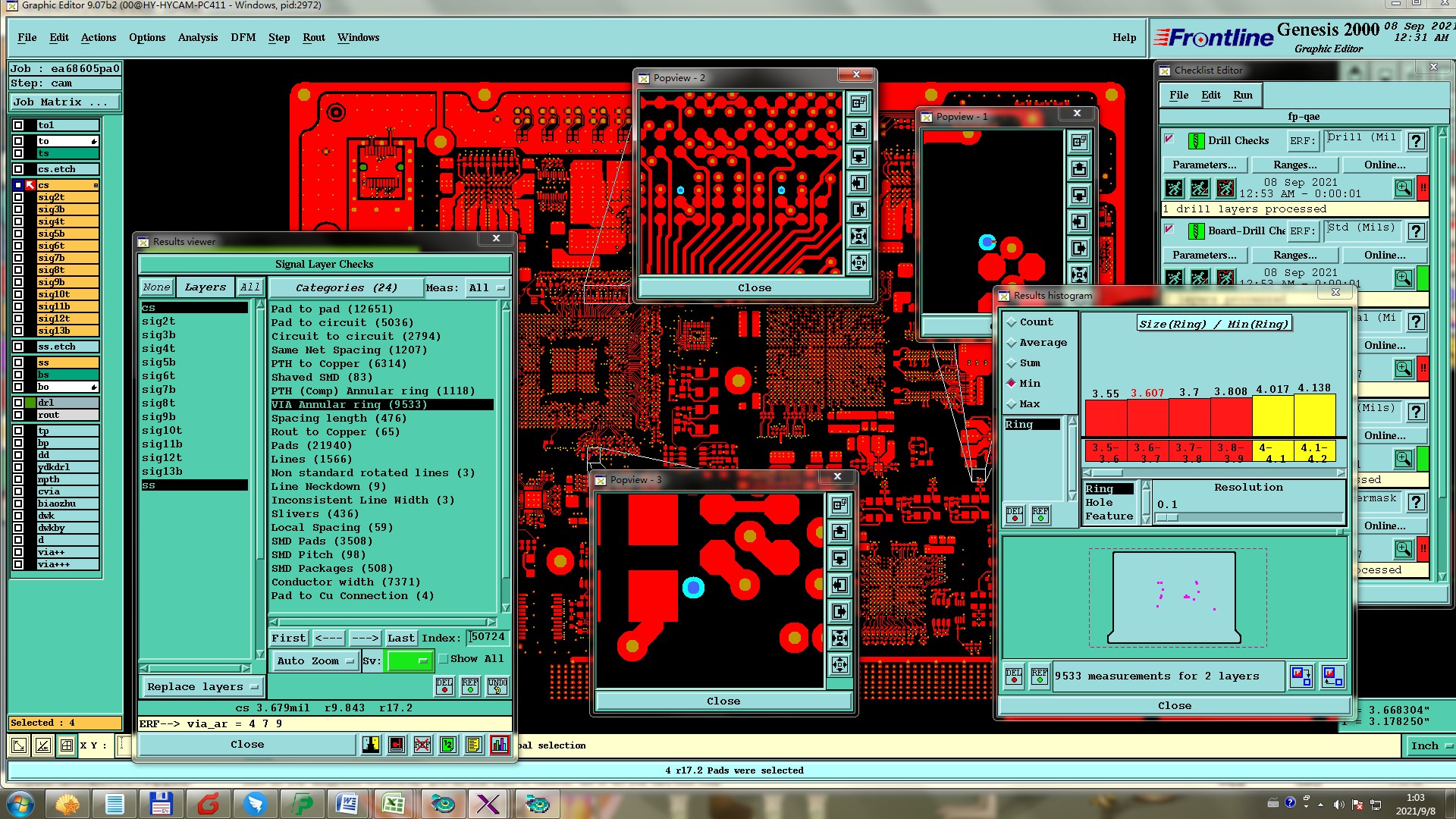
Task: Open the Auto Zoom dropdown
Action: (315, 661)
